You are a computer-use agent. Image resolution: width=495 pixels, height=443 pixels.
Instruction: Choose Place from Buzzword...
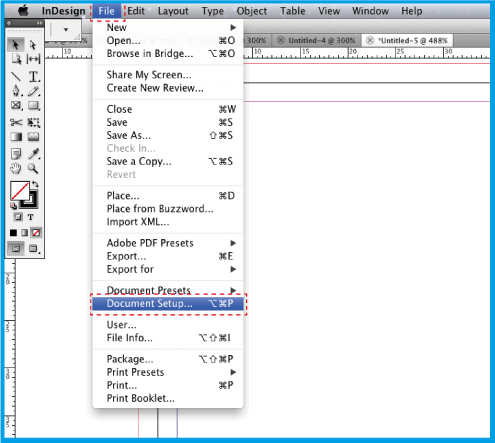tap(168, 209)
